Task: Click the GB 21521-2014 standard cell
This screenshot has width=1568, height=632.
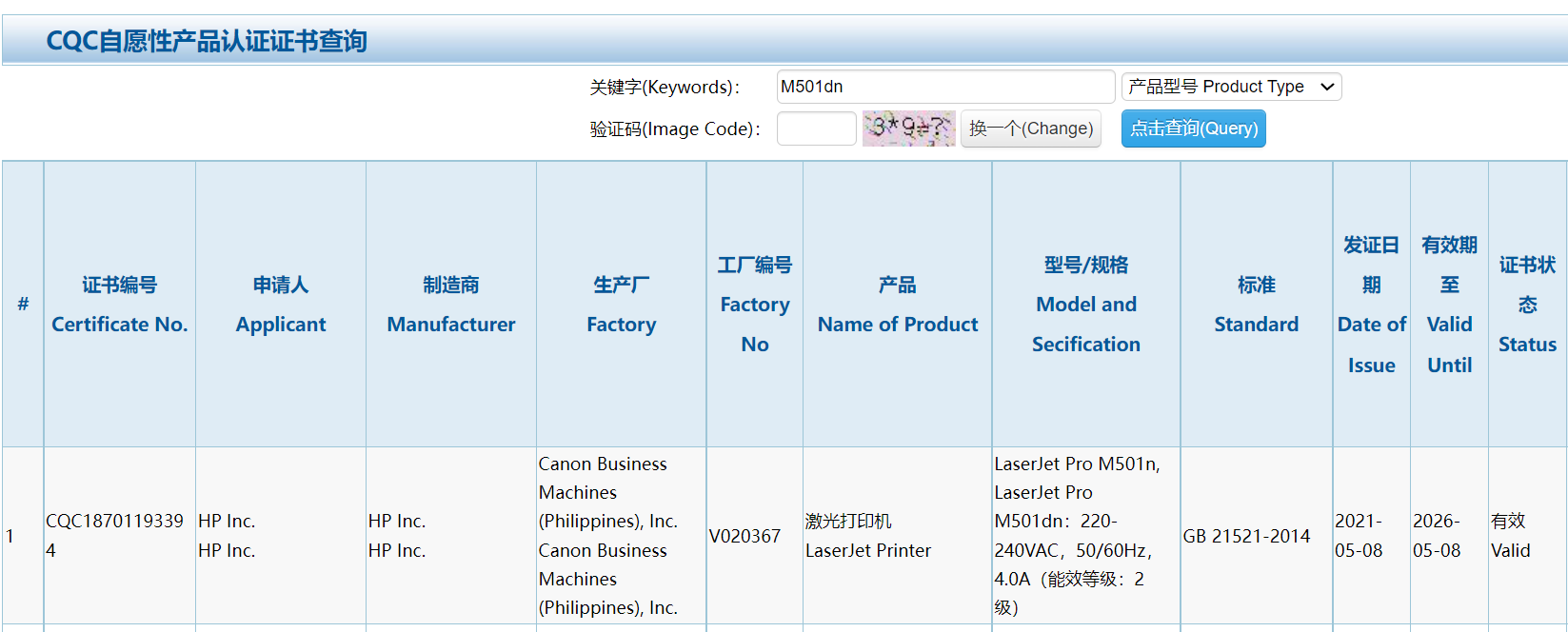Action: (x=1246, y=536)
